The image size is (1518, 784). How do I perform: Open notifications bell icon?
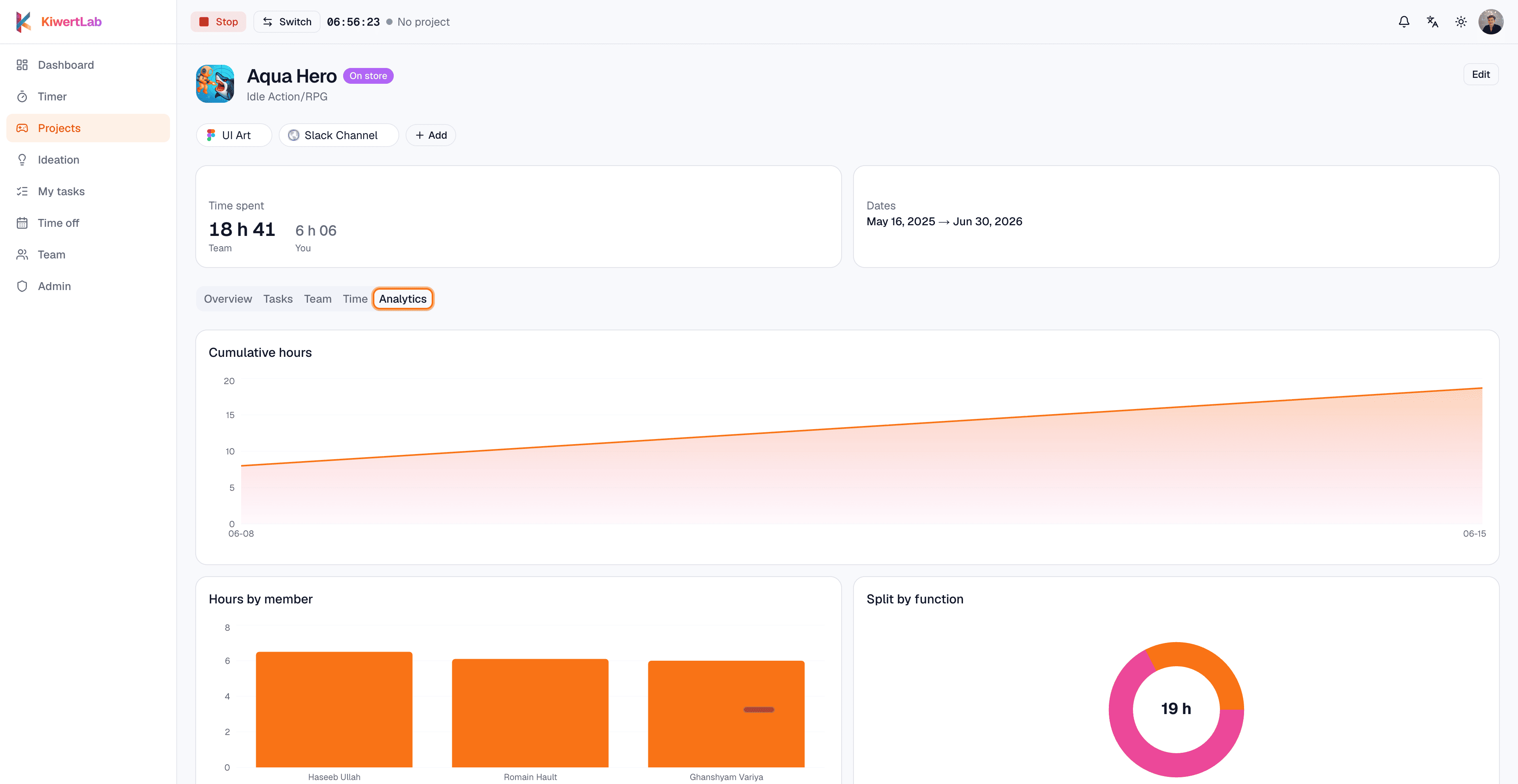click(1404, 22)
